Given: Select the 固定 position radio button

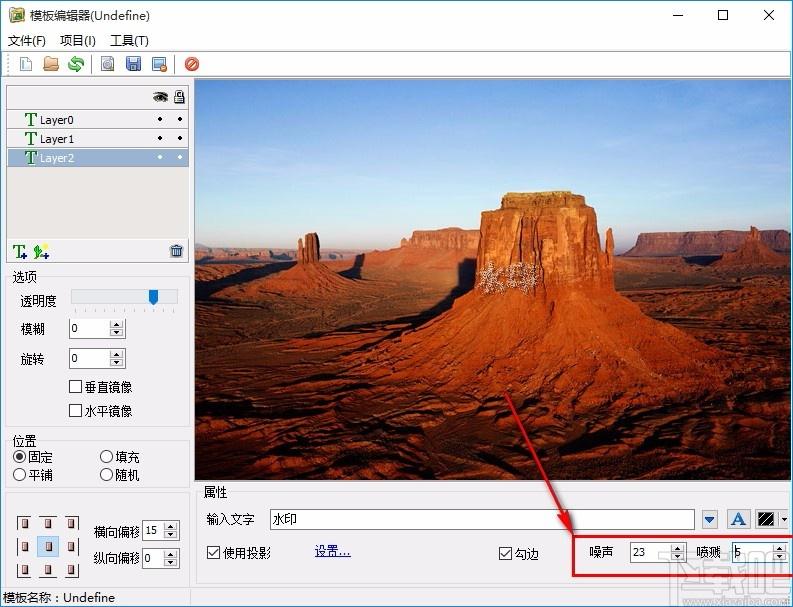Looking at the screenshot, I should point(19,457).
